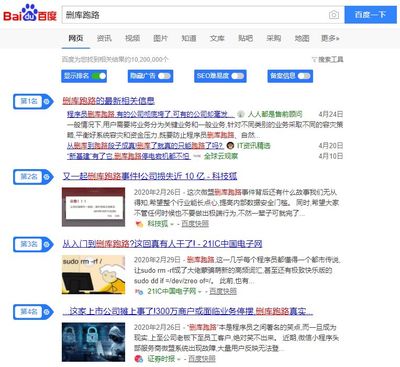Open 删库跑路的最新相关信息 result
The width and height of the screenshot is (400, 367).
[x=109, y=101]
